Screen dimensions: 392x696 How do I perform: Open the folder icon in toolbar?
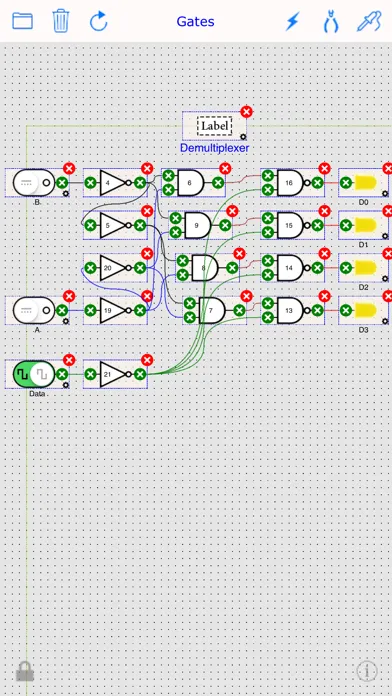coord(22,21)
